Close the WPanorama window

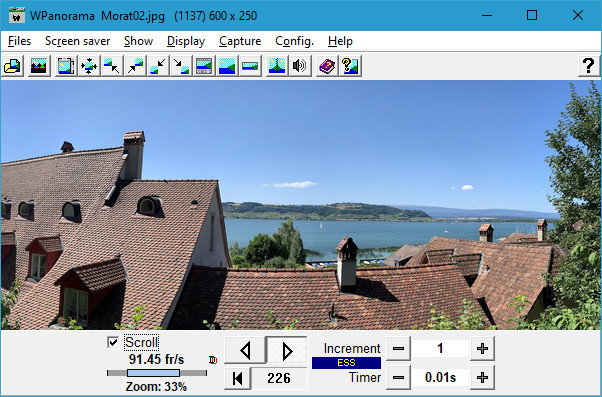click(x=577, y=15)
